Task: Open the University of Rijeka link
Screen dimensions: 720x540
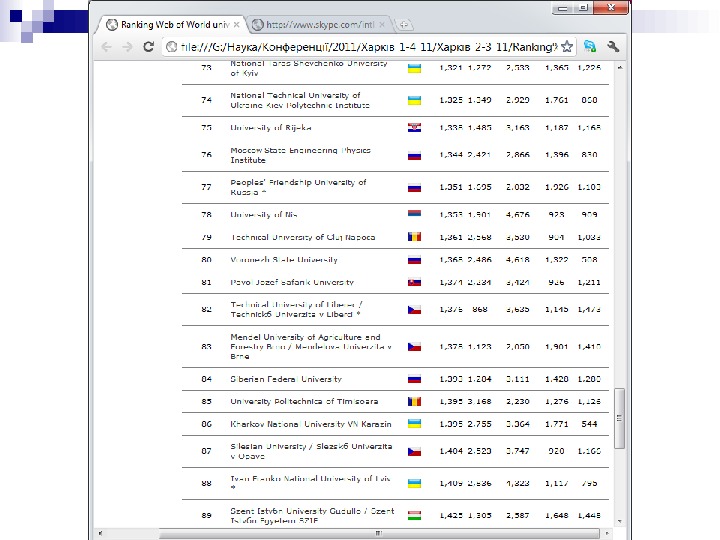Action: click(x=271, y=128)
